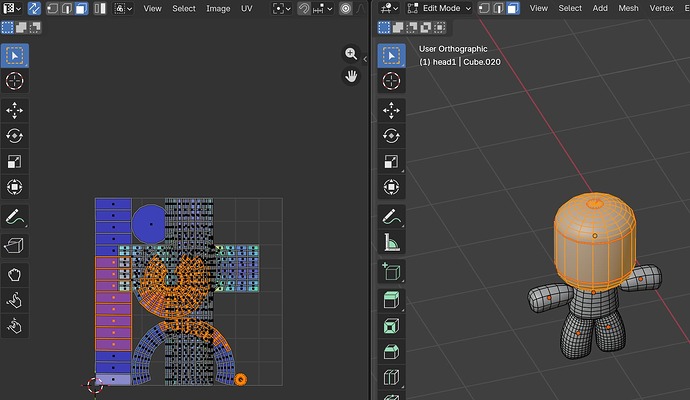Select the Cursor tool in UV editor toolbar
The height and width of the screenshot is (400, 690).
[15, 81]
